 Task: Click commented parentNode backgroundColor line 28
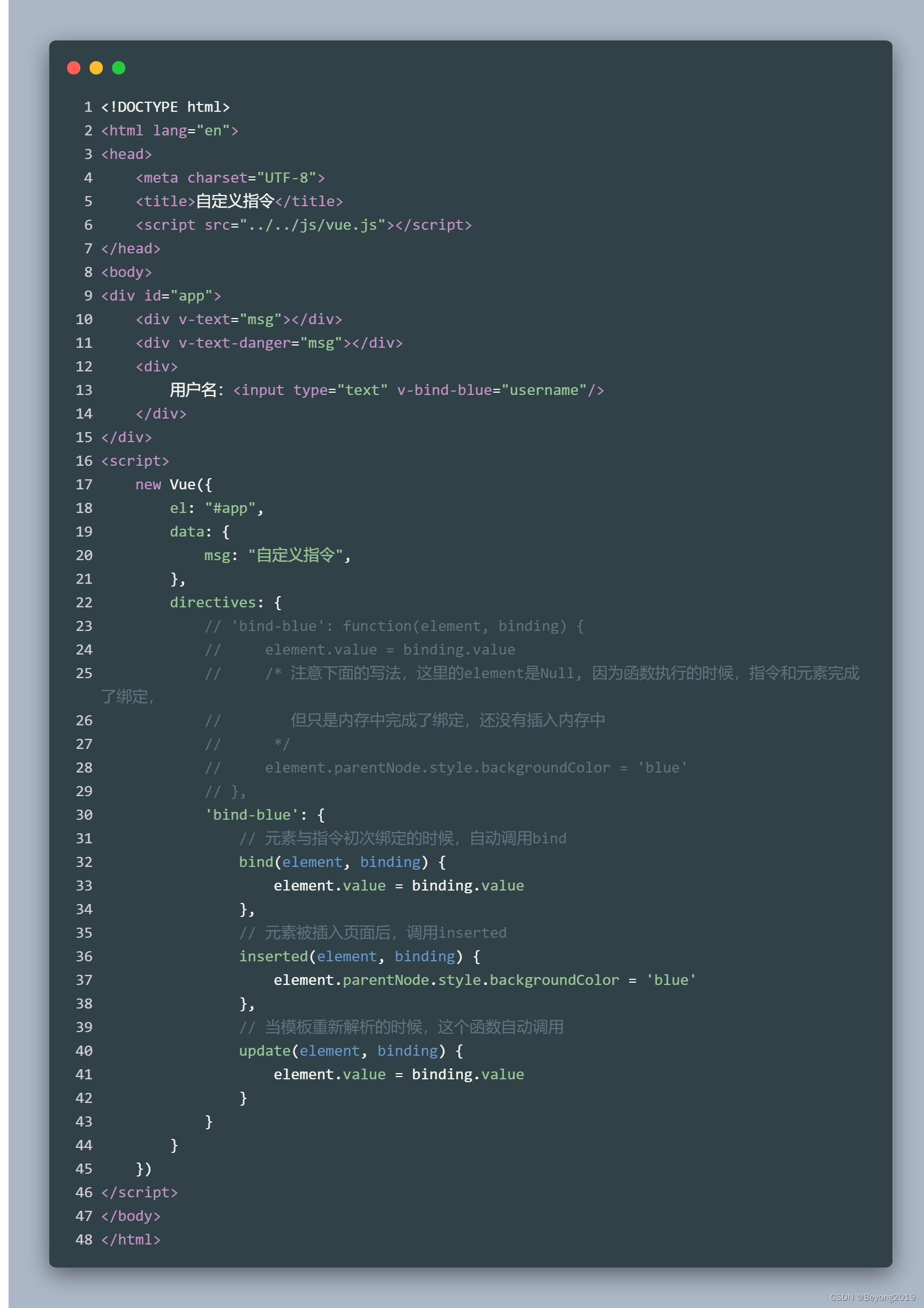pyautogui.click(x=446, y=767)
